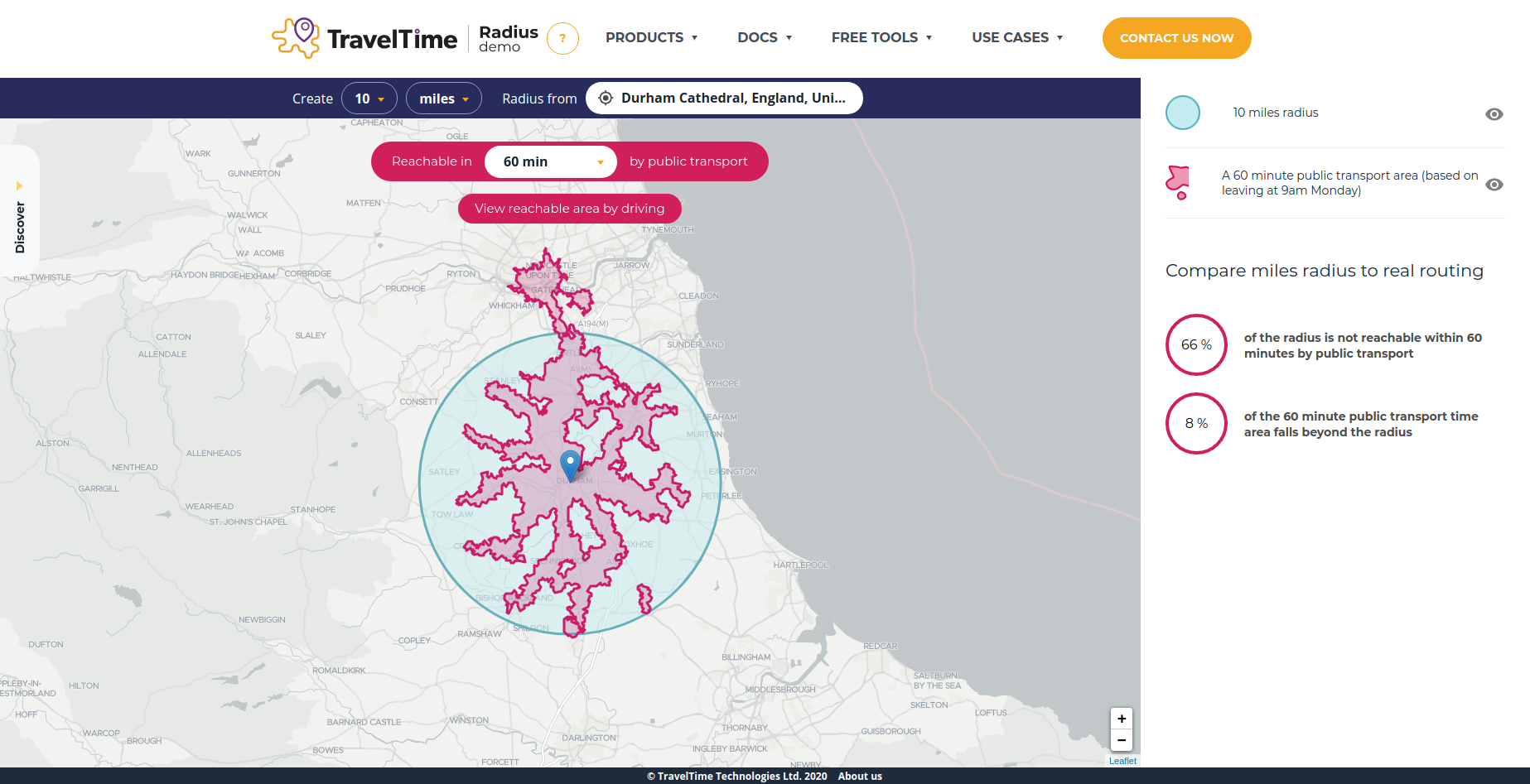Click the blue circle radius legend icon
This screenshot has height=784, width=1530.
point(1182,113)
